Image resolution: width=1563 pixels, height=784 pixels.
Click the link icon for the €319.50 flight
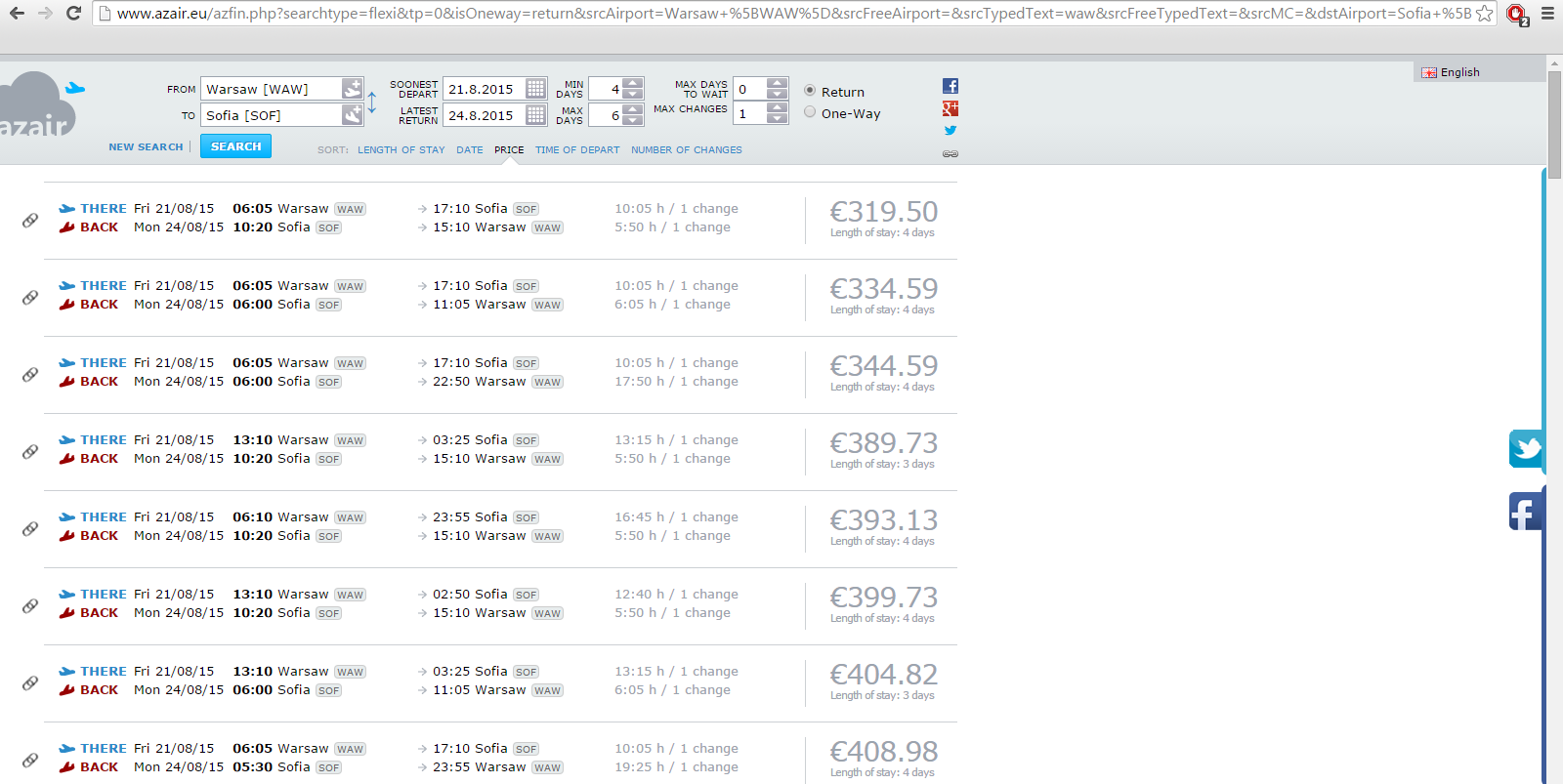(x=30, y=220)
